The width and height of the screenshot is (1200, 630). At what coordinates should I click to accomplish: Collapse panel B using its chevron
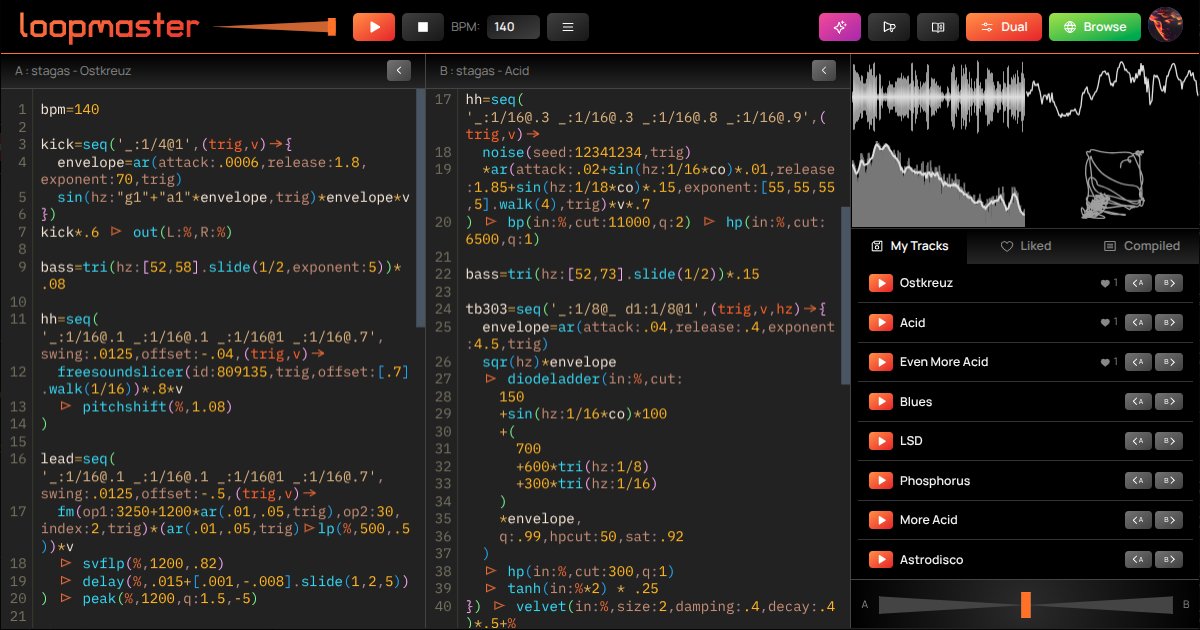coord(823,71)
